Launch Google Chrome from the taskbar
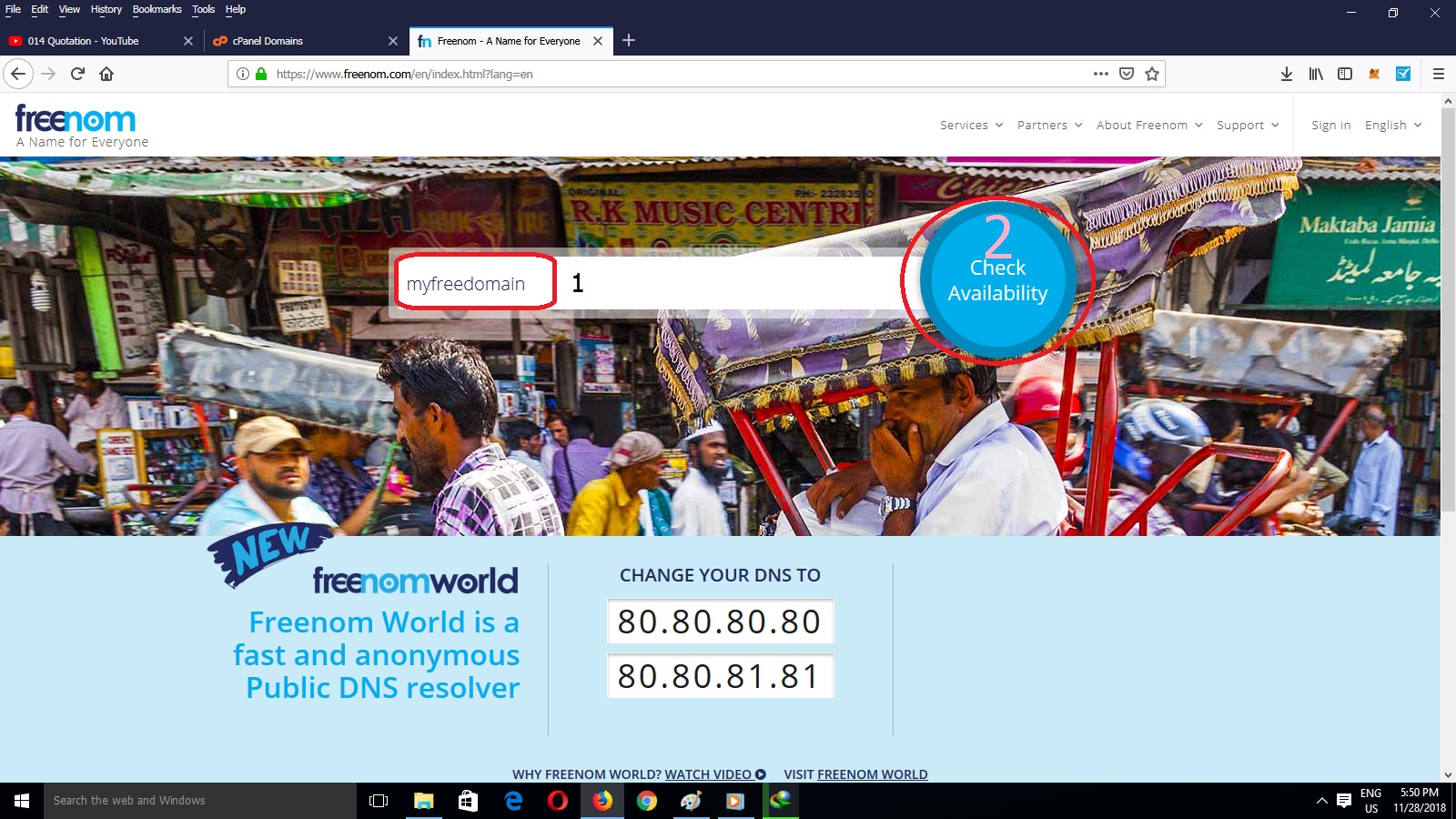Image resolution: width=1456 pixels, height=819 pixels. pos(647,801)
